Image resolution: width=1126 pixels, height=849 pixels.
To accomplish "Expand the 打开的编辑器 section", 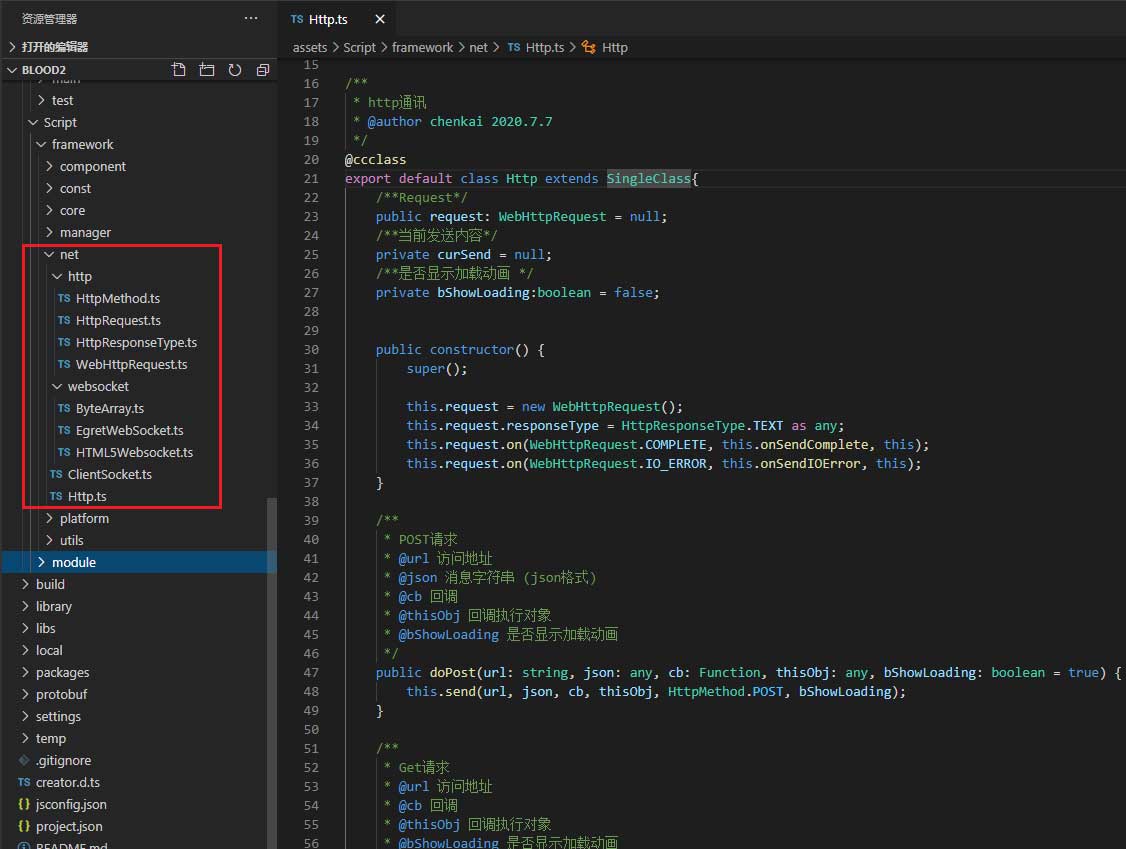I will (12, 47).
